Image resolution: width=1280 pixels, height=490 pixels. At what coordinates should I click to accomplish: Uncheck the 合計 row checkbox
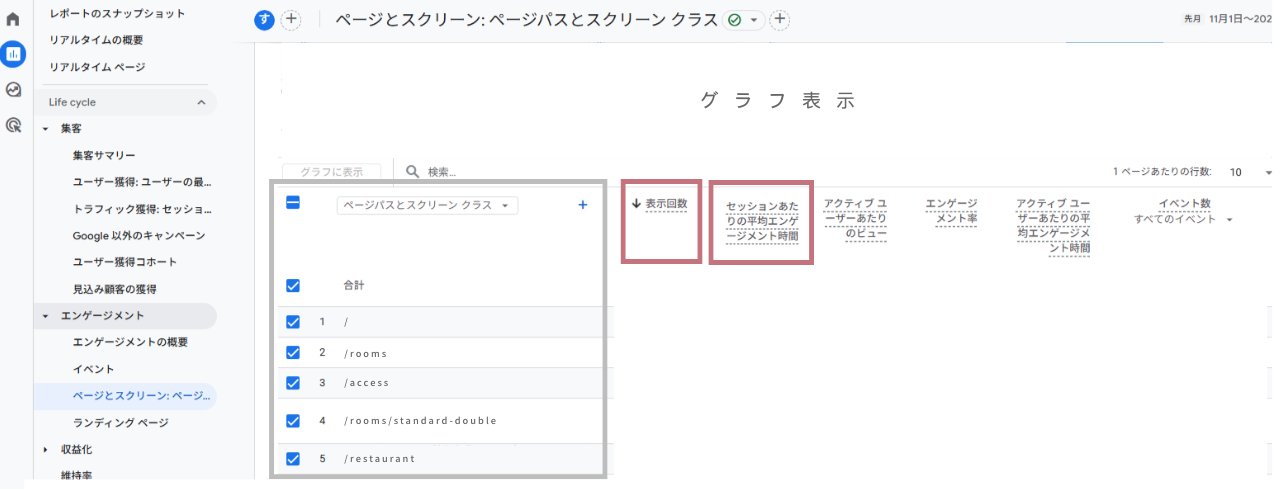[x=293, y=286]
